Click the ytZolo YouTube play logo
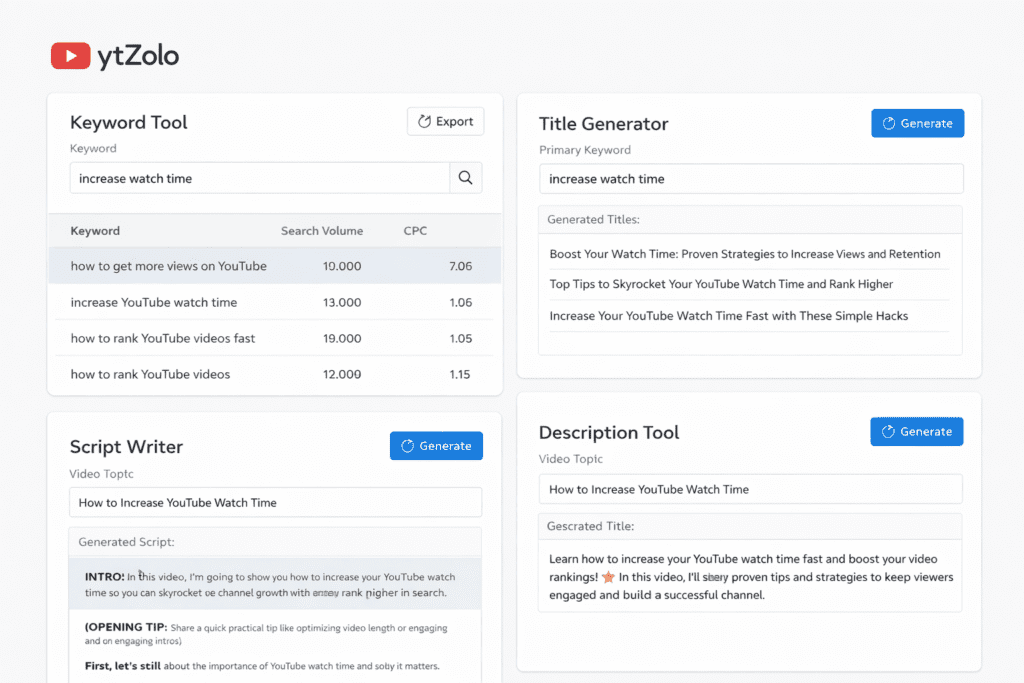 click(x=70, y=56)
